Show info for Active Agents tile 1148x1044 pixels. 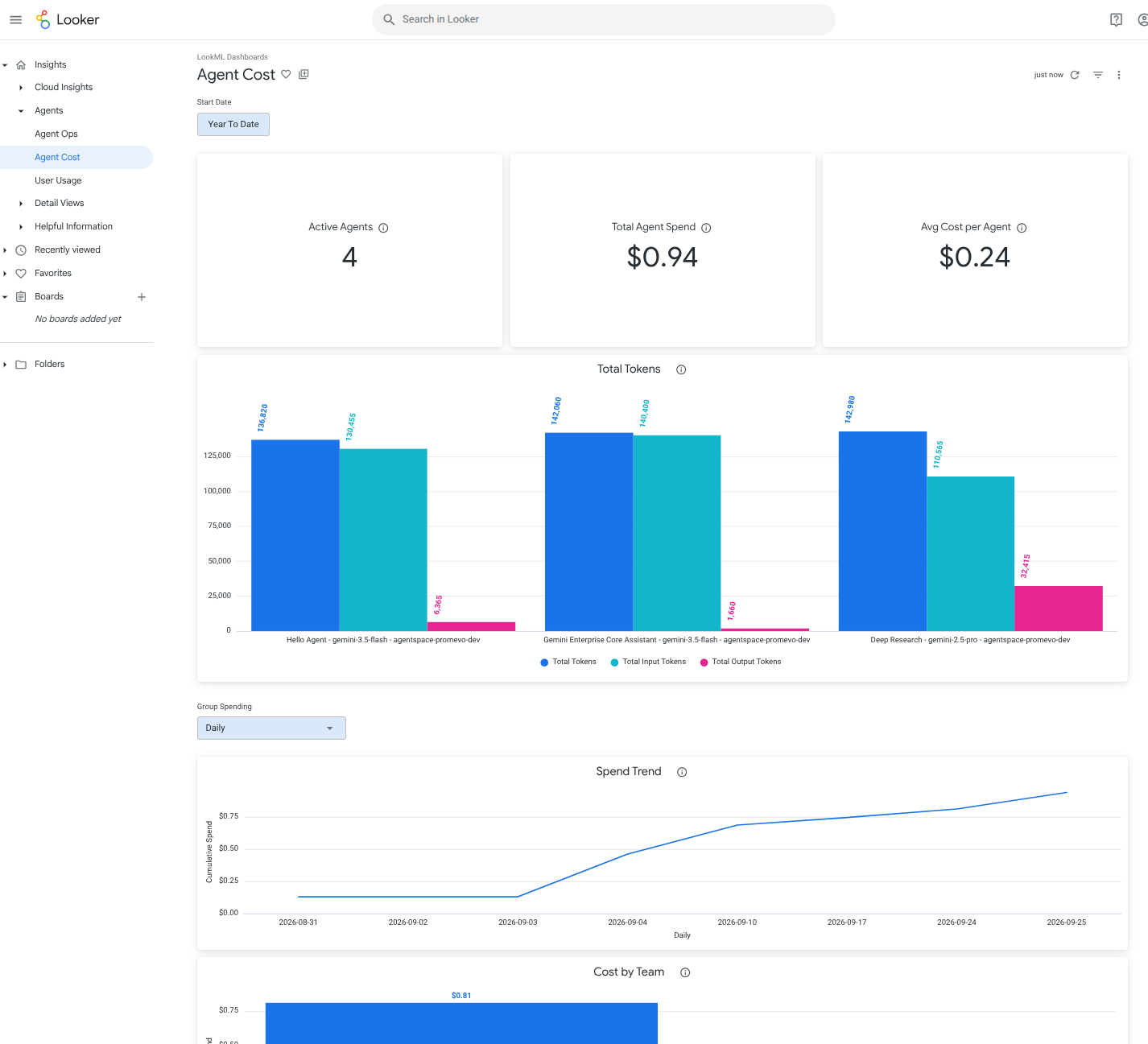pyautogui.click(x=383, y=228)
